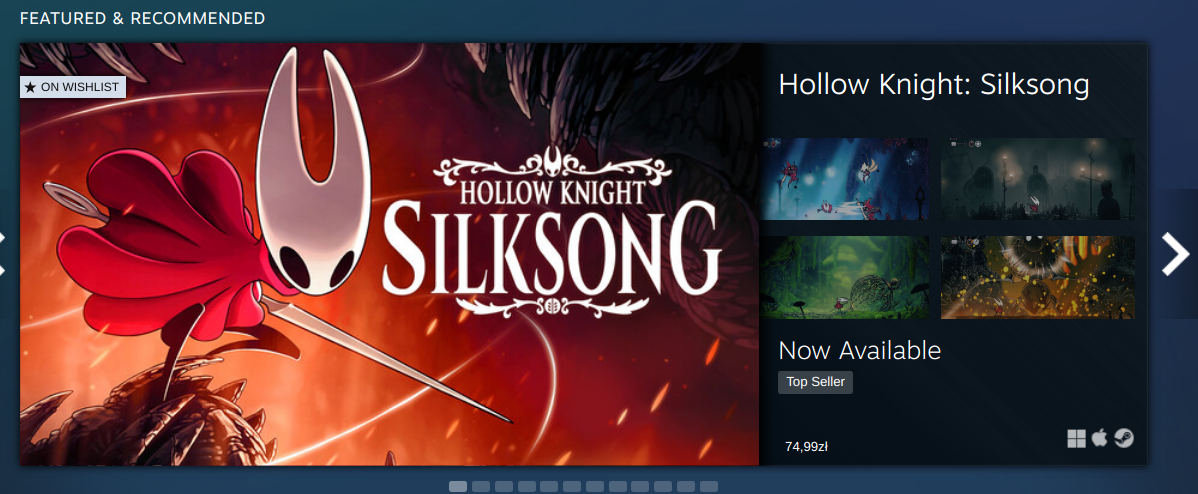1198x494 pixels.
Task: Select the sixth carousel page dot
Action: pos(572,486)
